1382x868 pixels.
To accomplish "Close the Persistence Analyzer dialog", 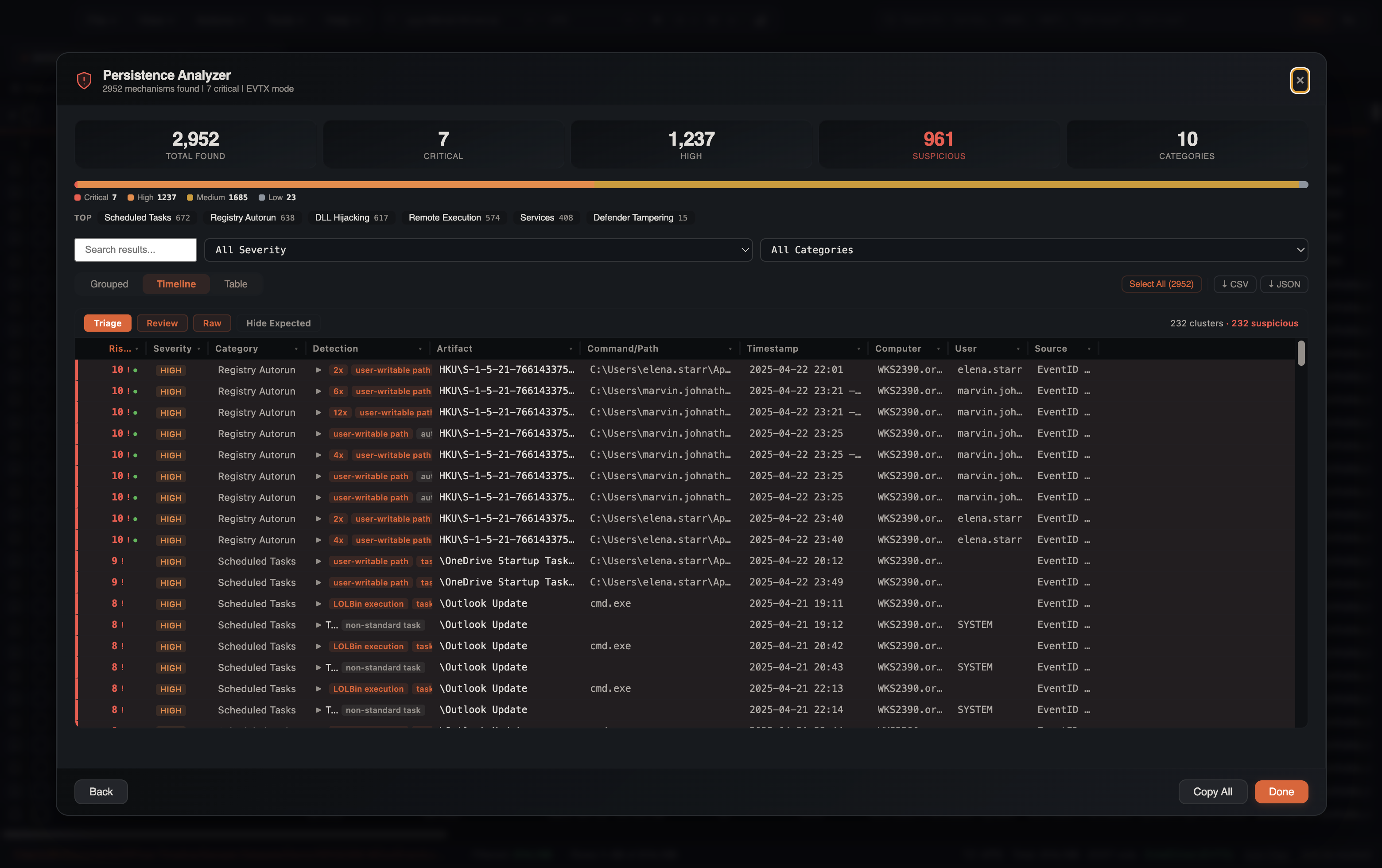I will [1300, 80].
